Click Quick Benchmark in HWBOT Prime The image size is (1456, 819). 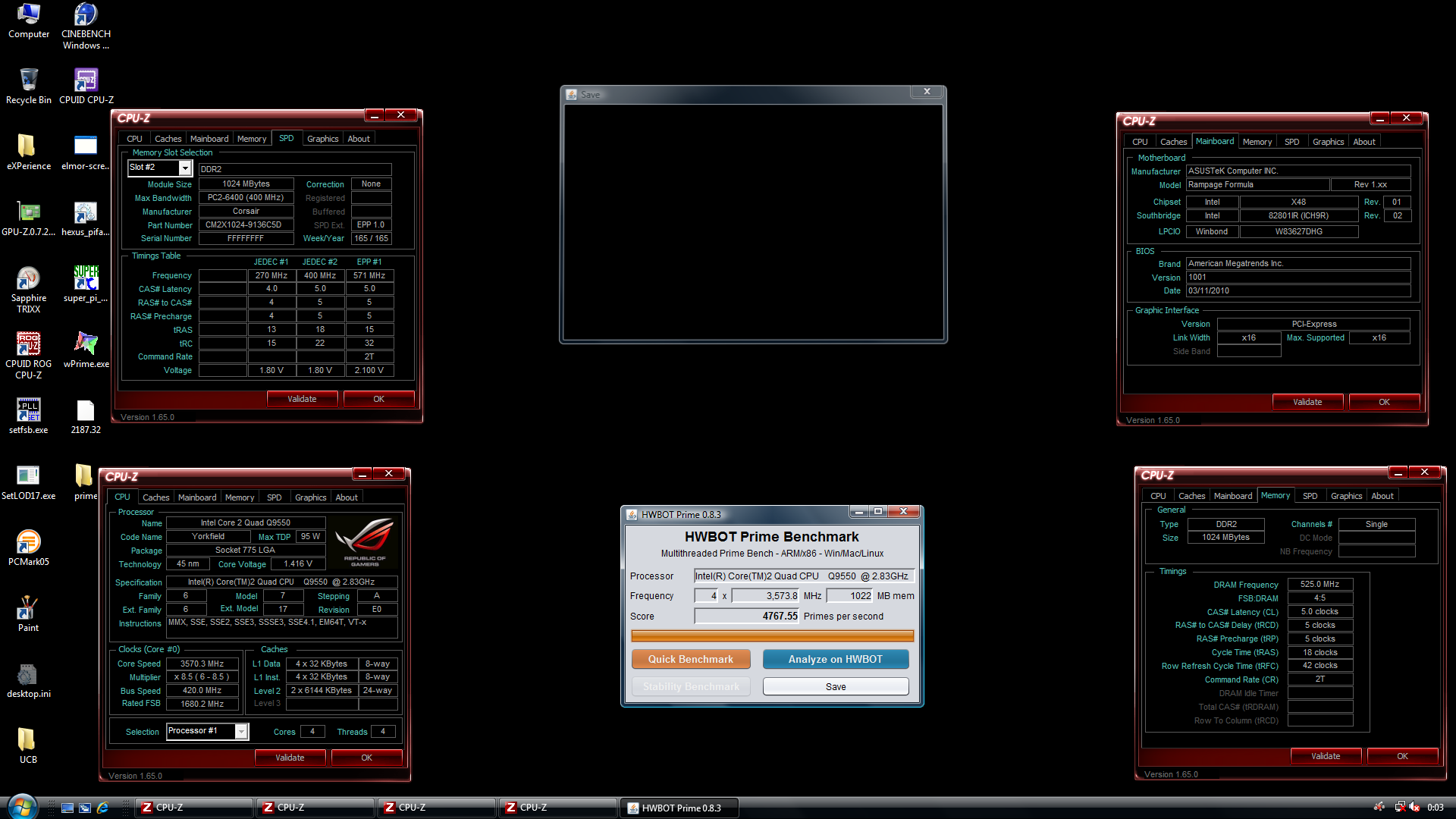(x=691, y=659)
